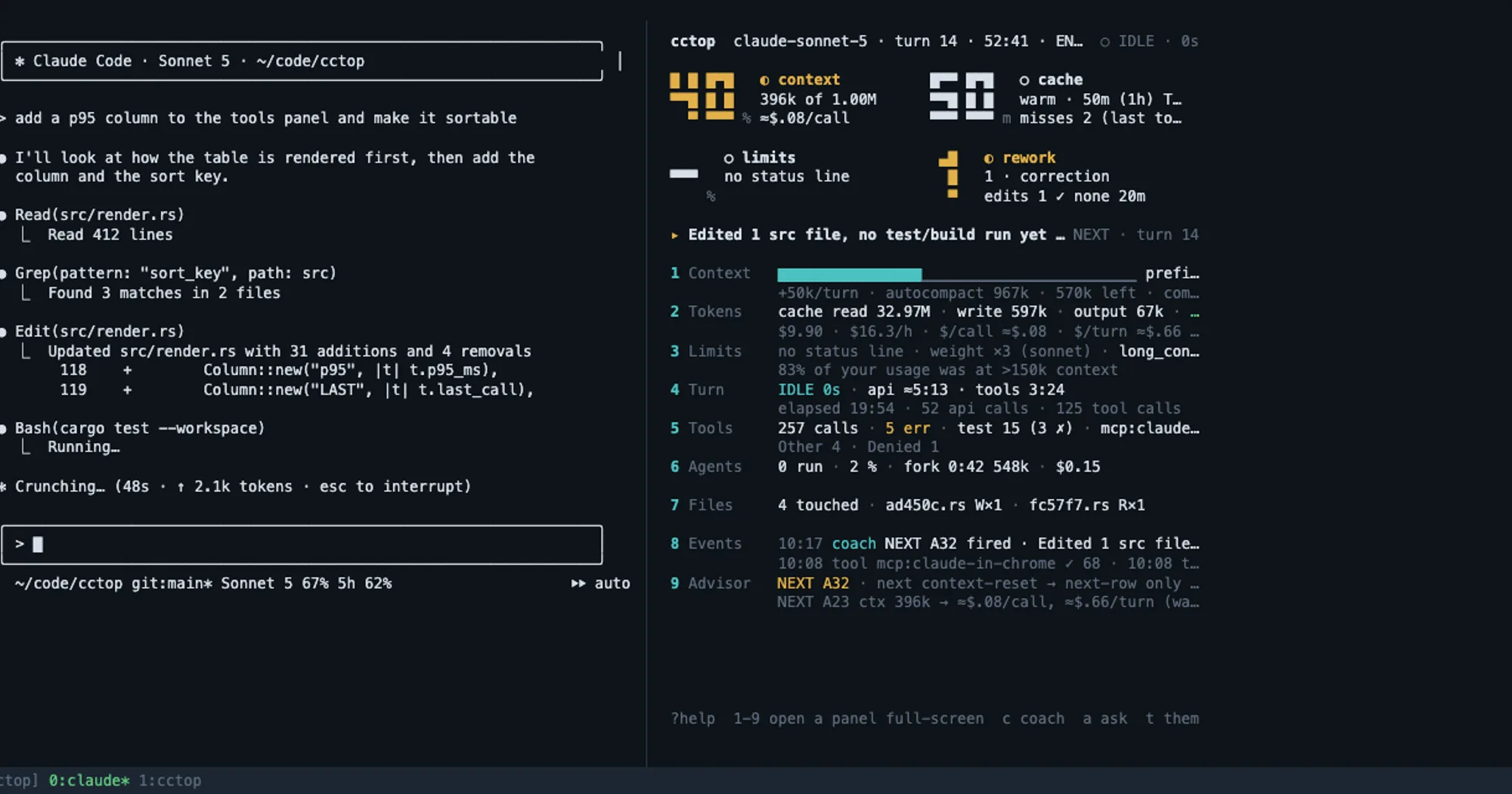Open the 2 Tokens panel row
1512x794 pixels.
(934, 321)
